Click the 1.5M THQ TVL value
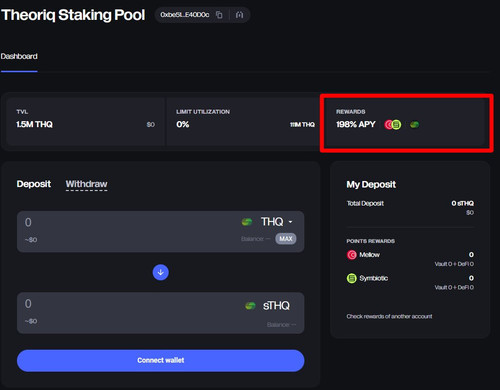Viewport: 500px width, 390px height. 34,124
